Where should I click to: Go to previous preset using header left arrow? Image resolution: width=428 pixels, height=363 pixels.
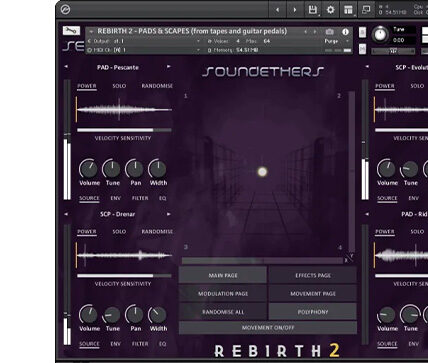point(277,10)
